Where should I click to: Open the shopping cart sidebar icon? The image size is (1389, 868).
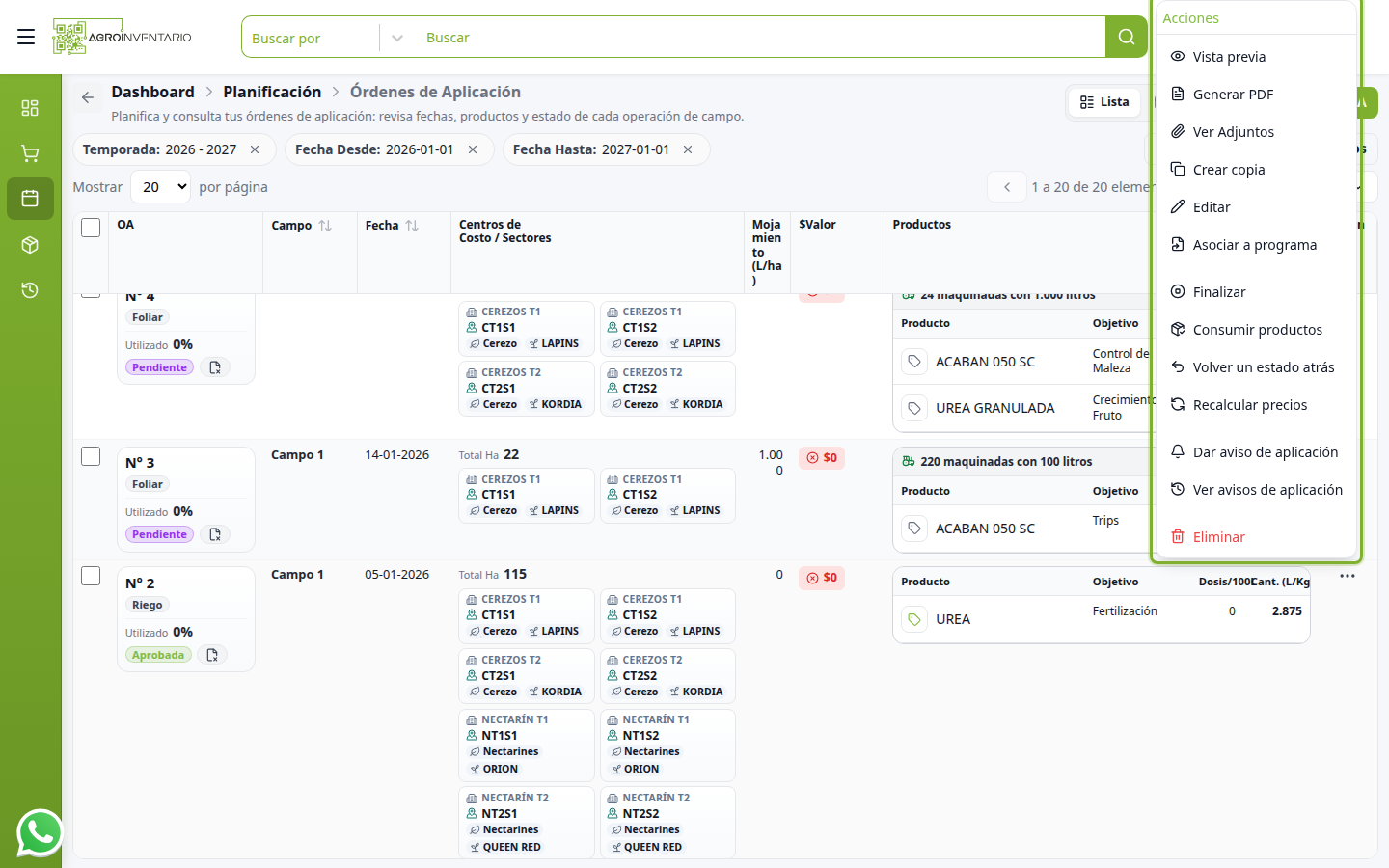pos(30,153)
